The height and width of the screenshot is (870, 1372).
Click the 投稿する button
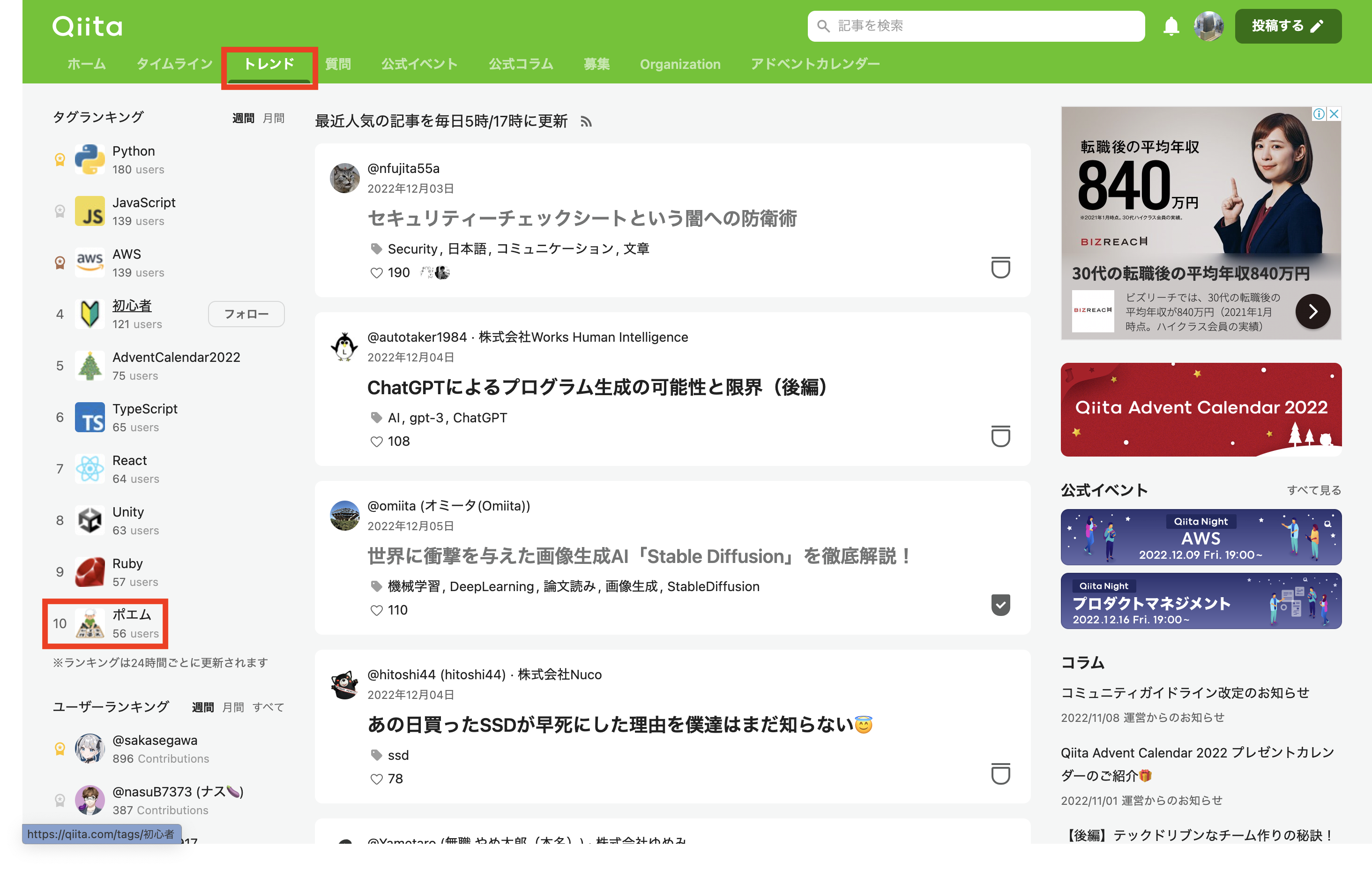tap(1288, 26)
